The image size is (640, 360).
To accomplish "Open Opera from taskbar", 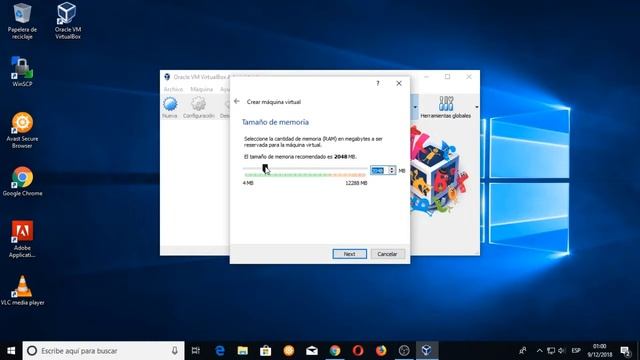I will point(358,351).
